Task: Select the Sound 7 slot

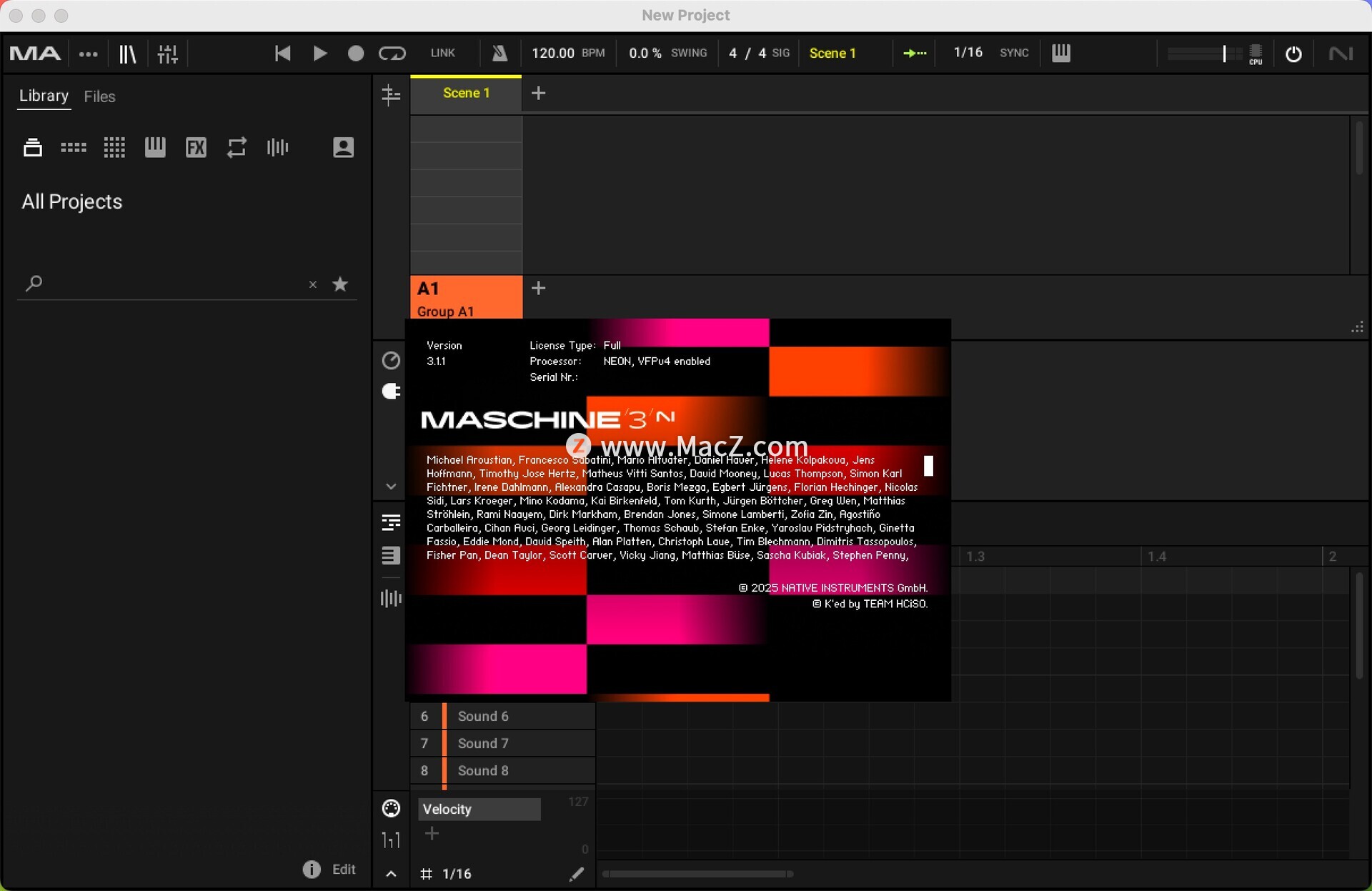Action: [503, 743]
